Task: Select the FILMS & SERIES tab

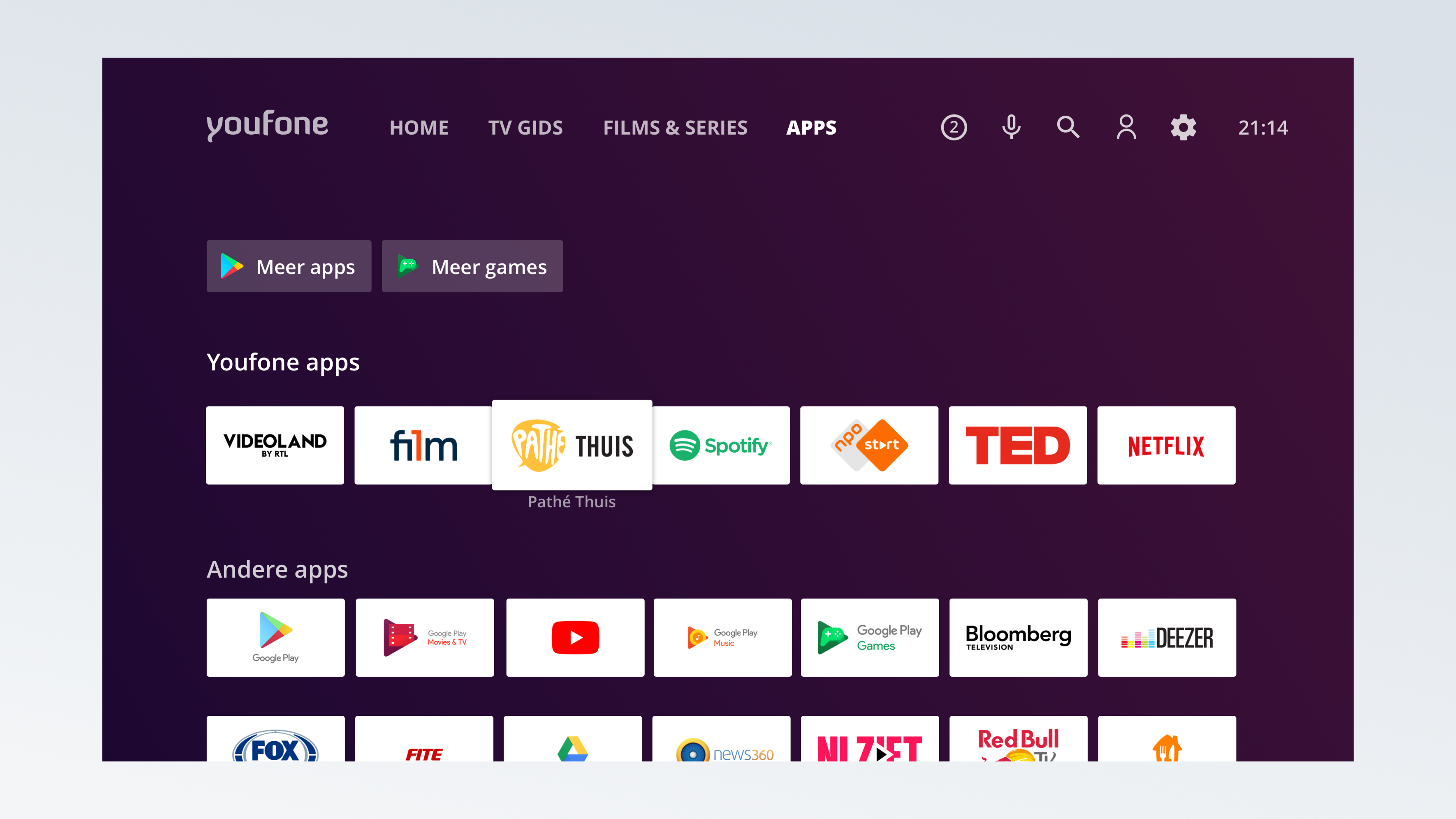Action: (x=675, y=128)
